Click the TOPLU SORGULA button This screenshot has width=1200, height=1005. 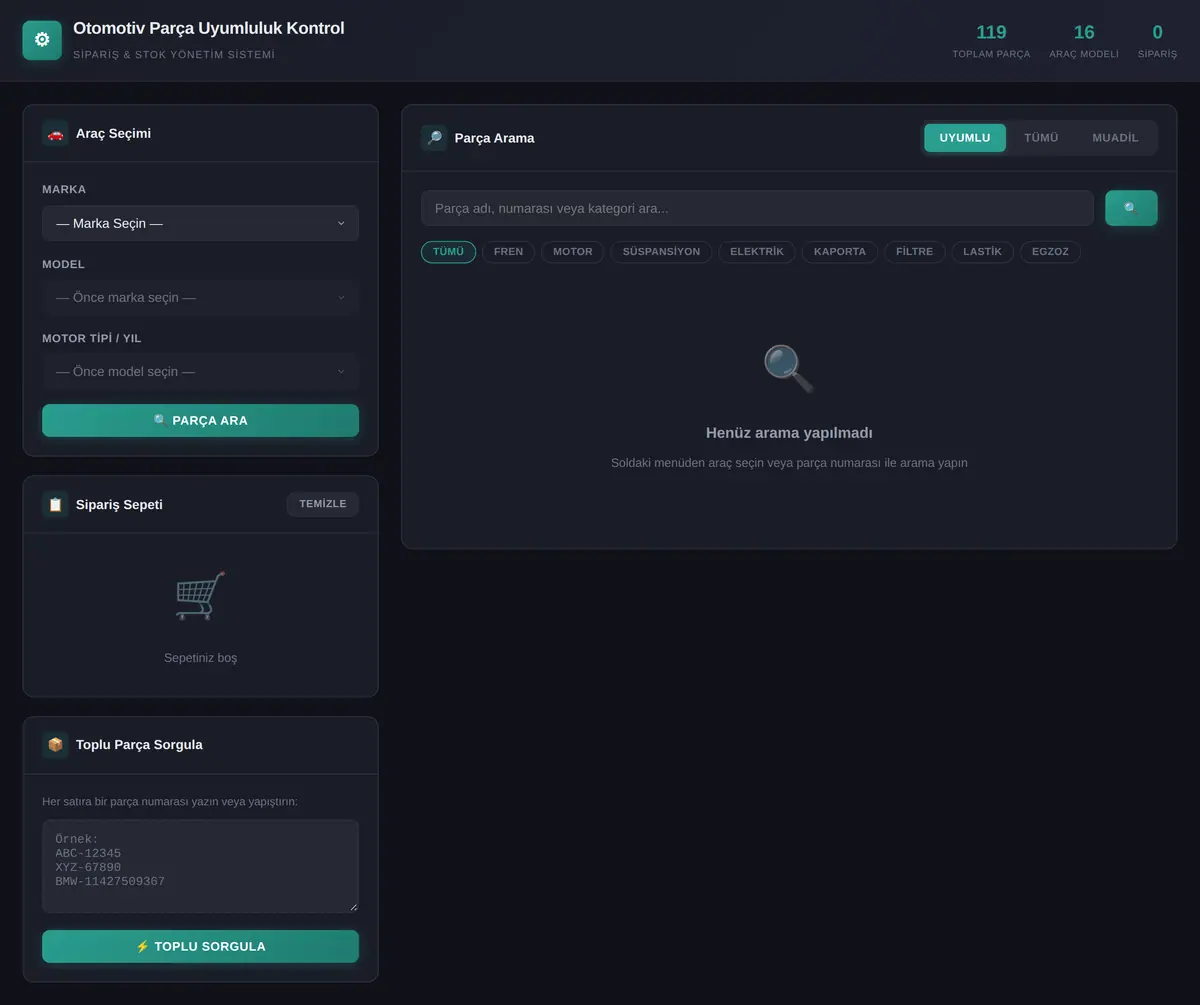pyautogui.click(x=200, y=947)
